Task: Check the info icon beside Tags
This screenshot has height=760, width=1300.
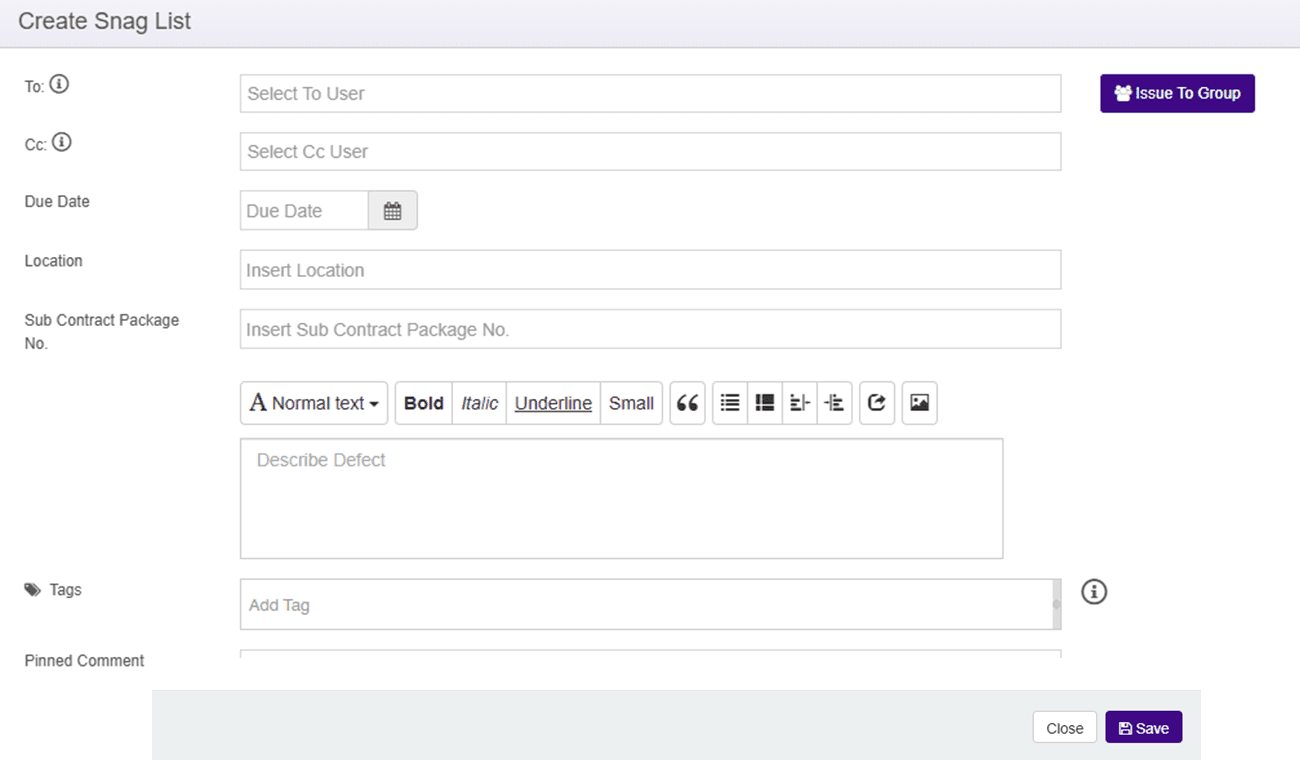Action: [x=1093, y=592]
